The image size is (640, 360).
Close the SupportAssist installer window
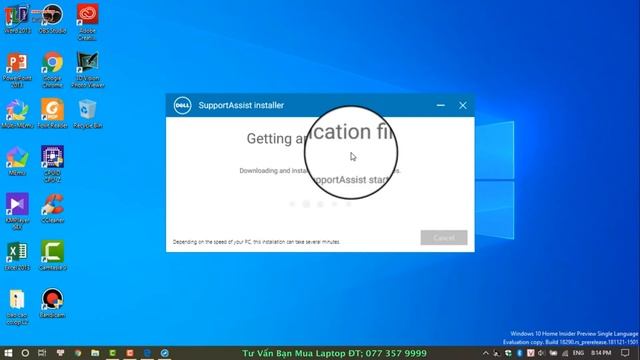[462, 105]
